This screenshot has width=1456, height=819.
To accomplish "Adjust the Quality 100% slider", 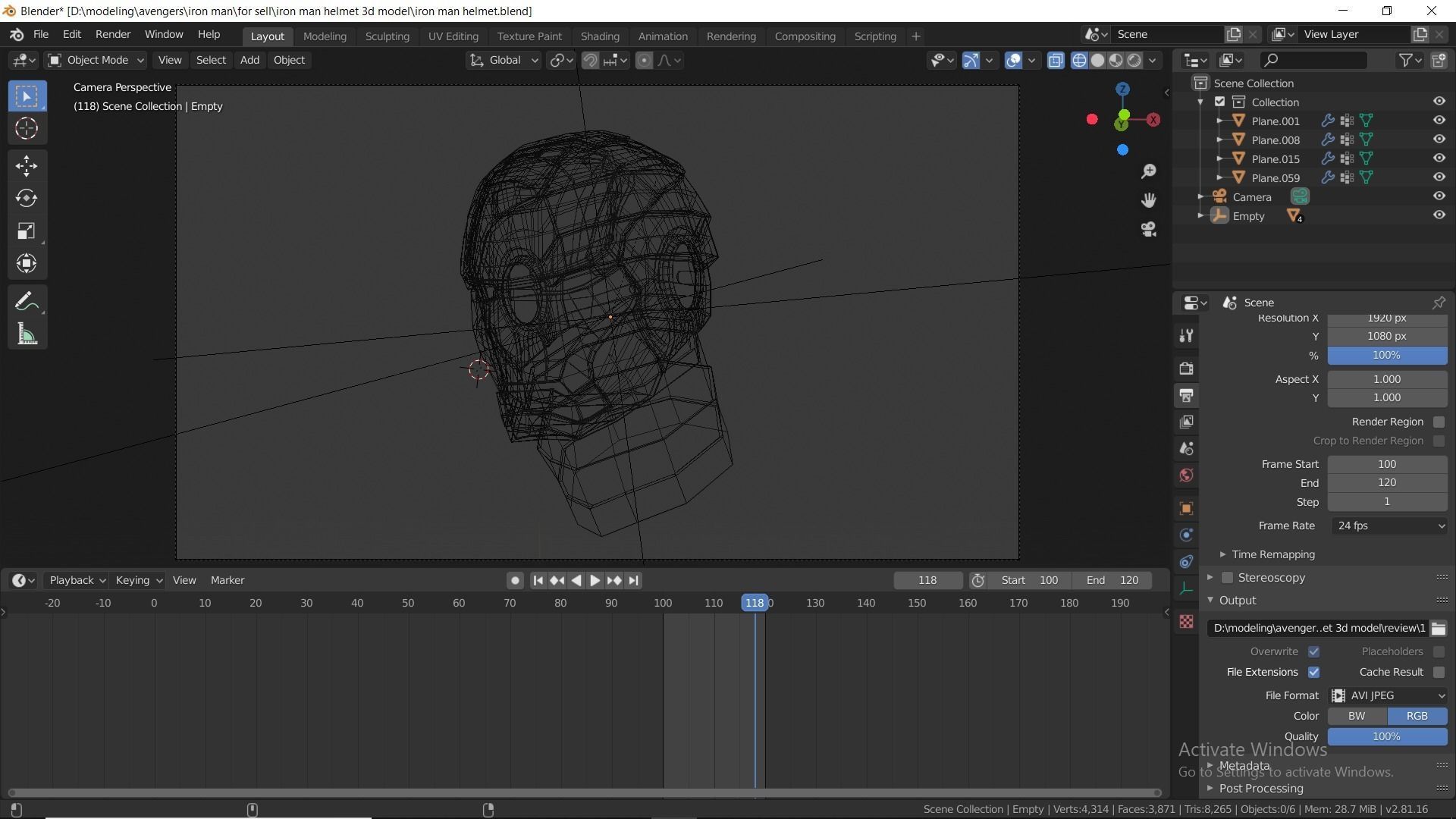I will tap(1387, 736).
